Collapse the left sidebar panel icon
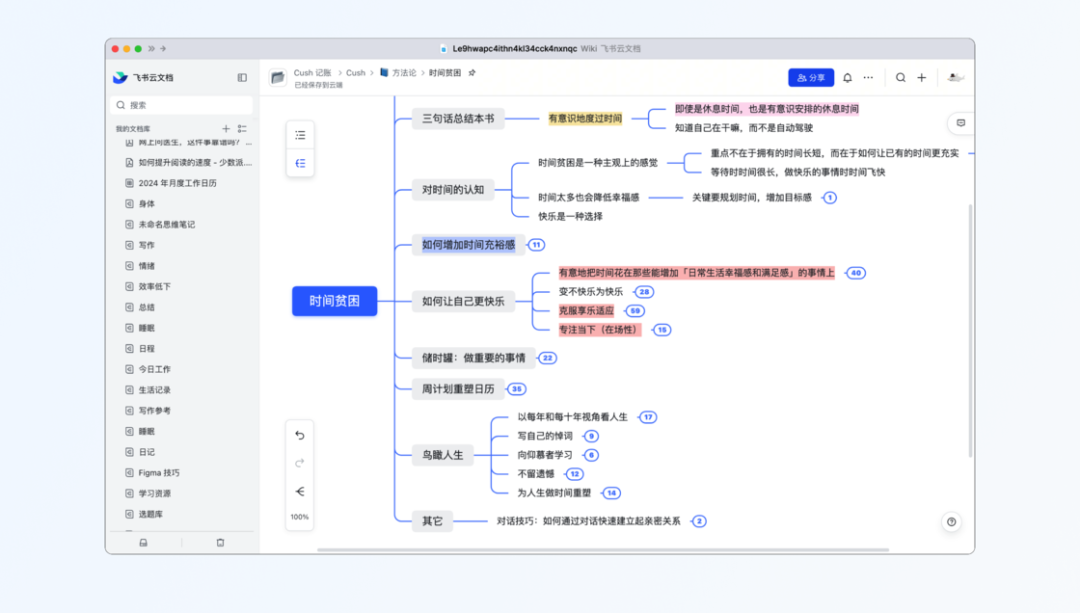 click(x=242, y=78)
